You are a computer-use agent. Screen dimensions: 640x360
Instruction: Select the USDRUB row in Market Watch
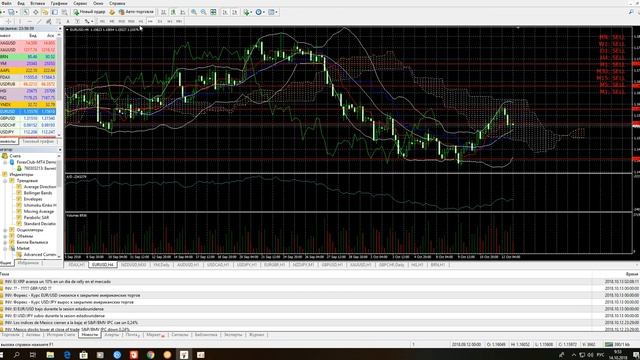28,84
